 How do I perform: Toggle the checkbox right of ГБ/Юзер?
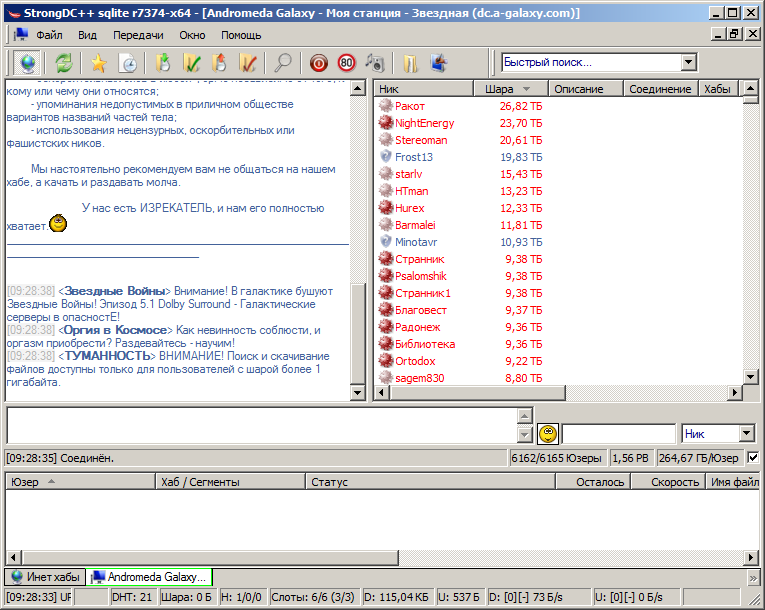pos(753,458)
